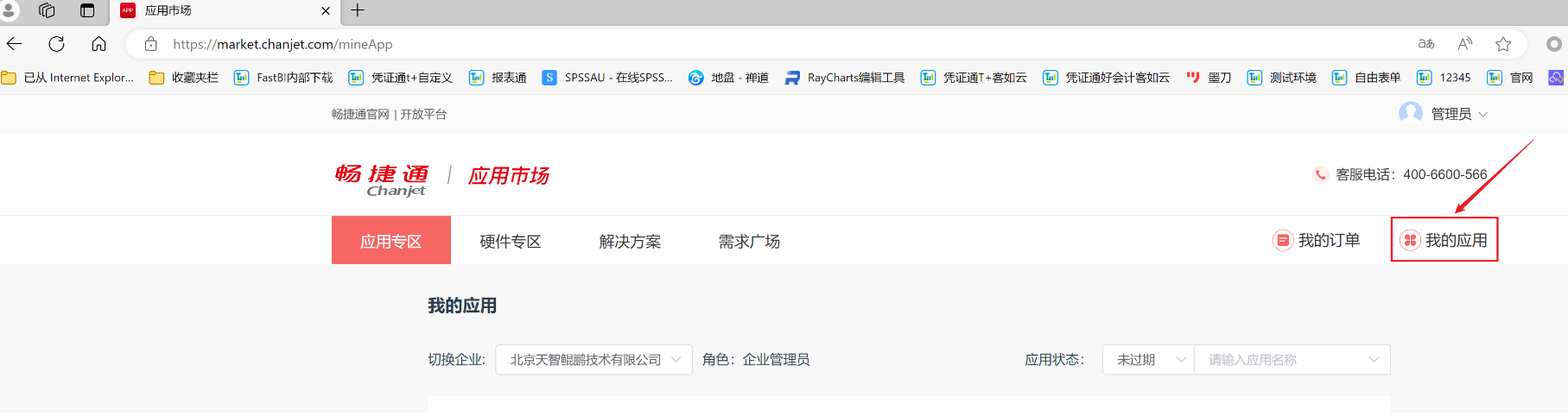
Task: Open the 墨刀 bookmark
Action: click(1209, 78)
